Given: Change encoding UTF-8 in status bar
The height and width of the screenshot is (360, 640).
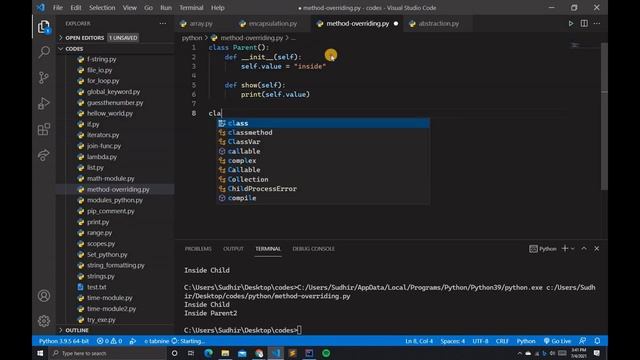Looking at the screenshot, I should 480,341.
